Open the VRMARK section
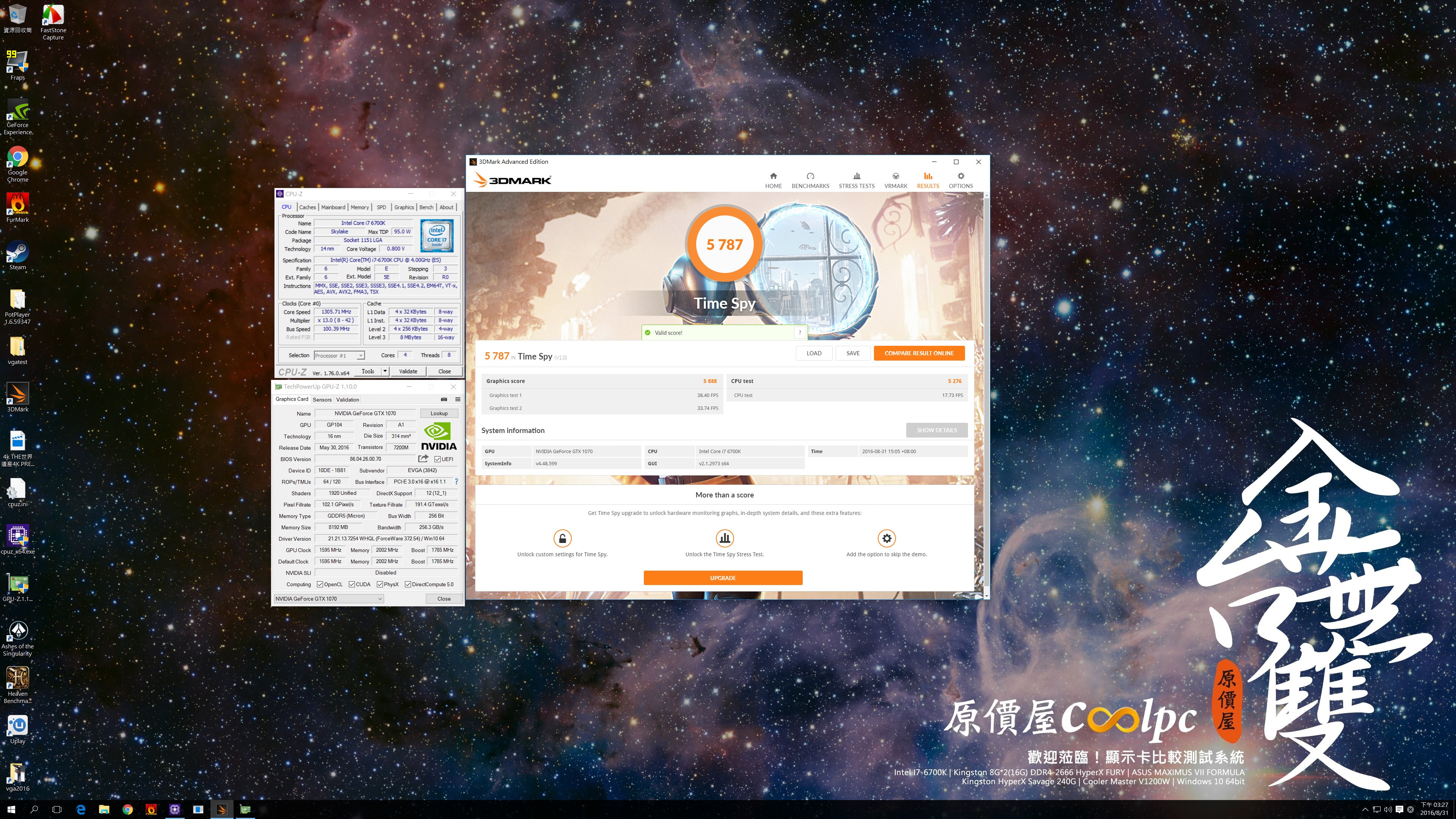This screenshot has height=819, width=1456. (895, 180)
